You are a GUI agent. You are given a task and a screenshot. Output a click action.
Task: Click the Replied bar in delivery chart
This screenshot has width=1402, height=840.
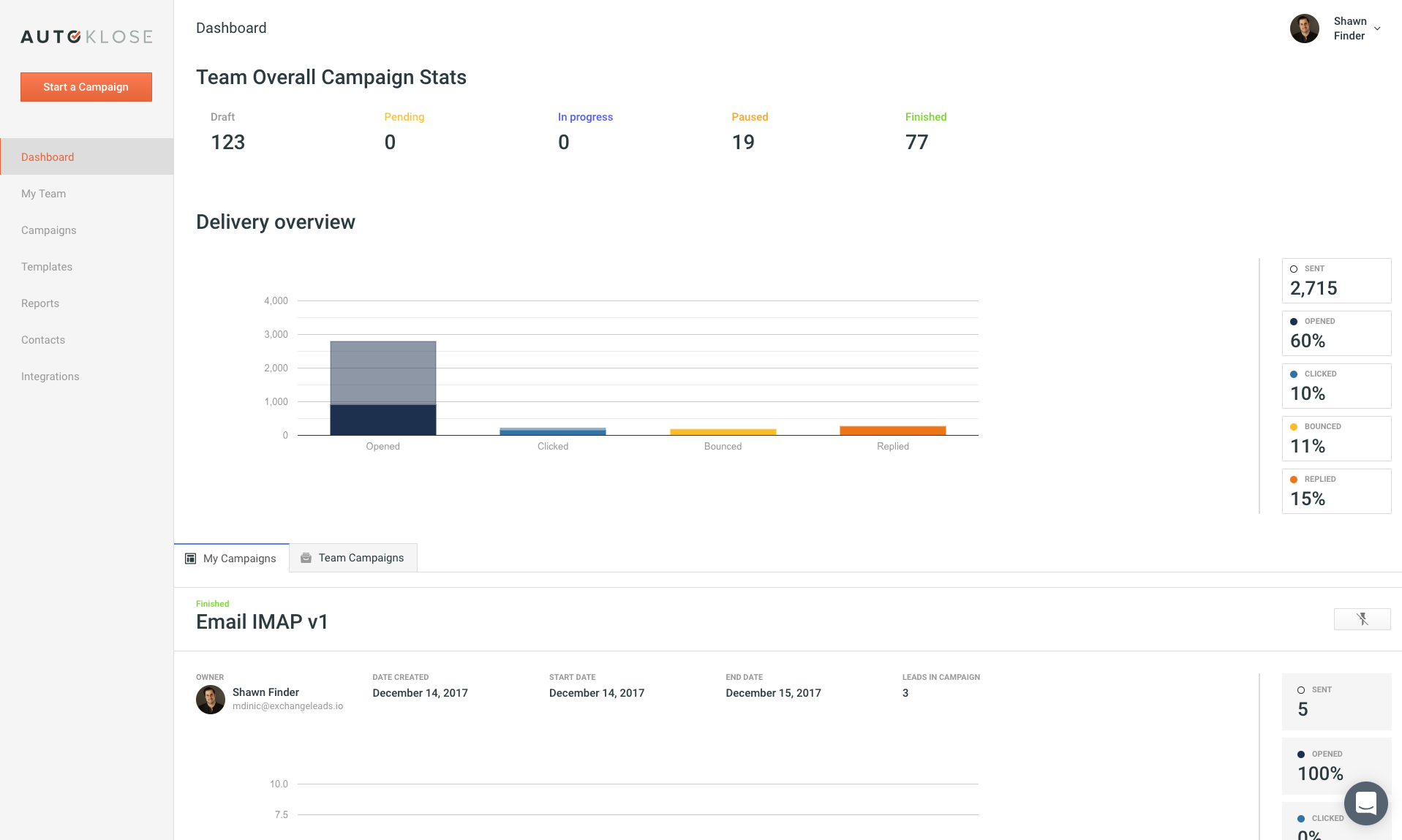click(x=892, y=431)
